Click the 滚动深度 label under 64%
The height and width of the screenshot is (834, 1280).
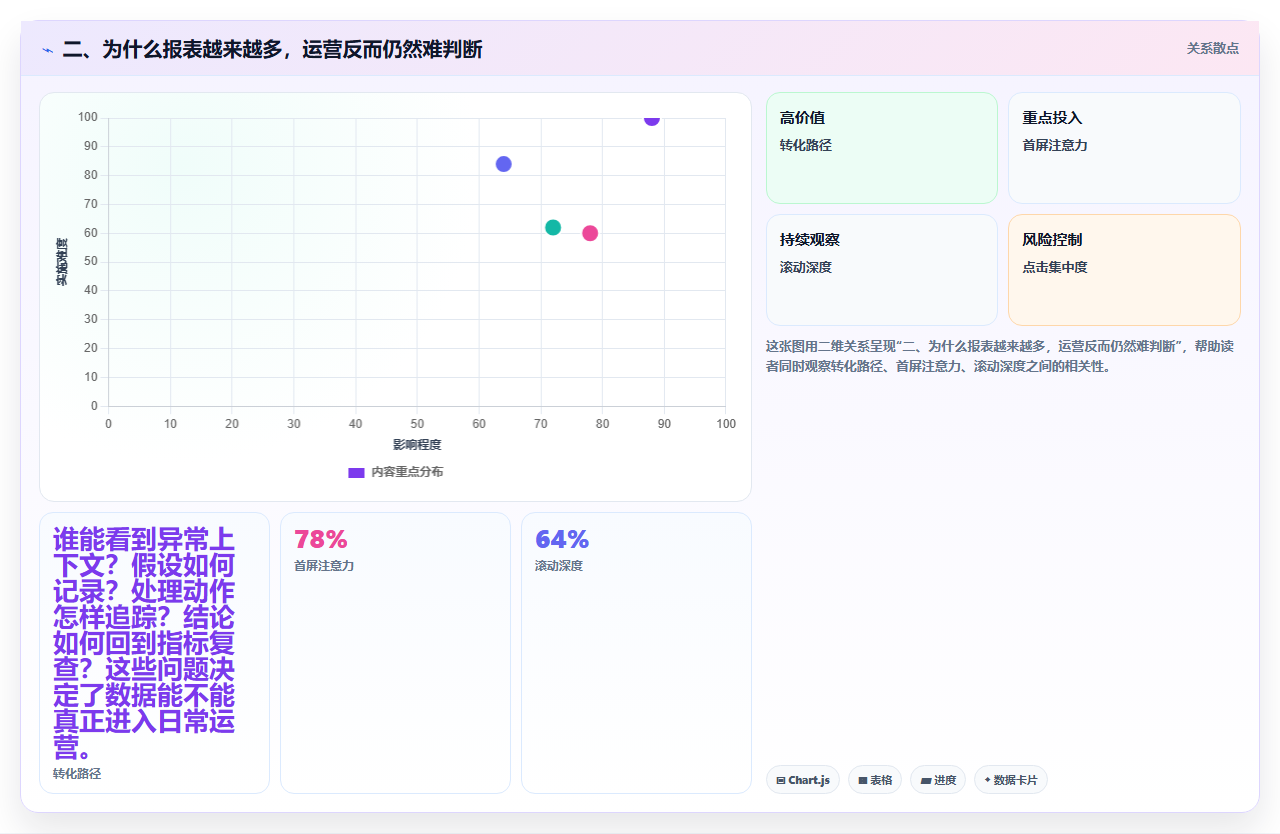[x=559, y=566]
